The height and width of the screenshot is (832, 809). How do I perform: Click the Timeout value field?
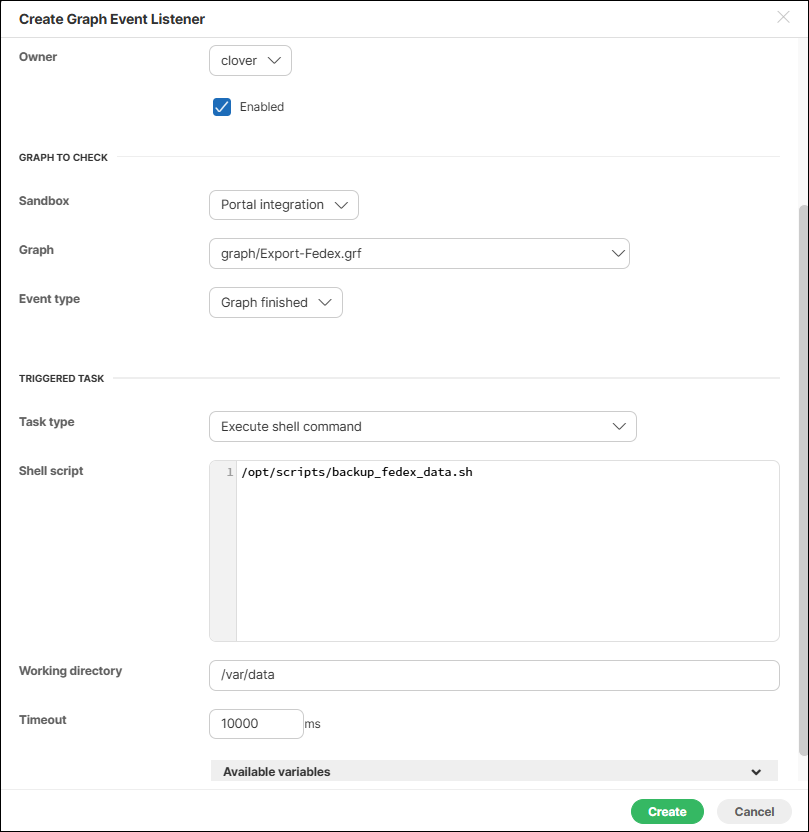click(255, 724)
